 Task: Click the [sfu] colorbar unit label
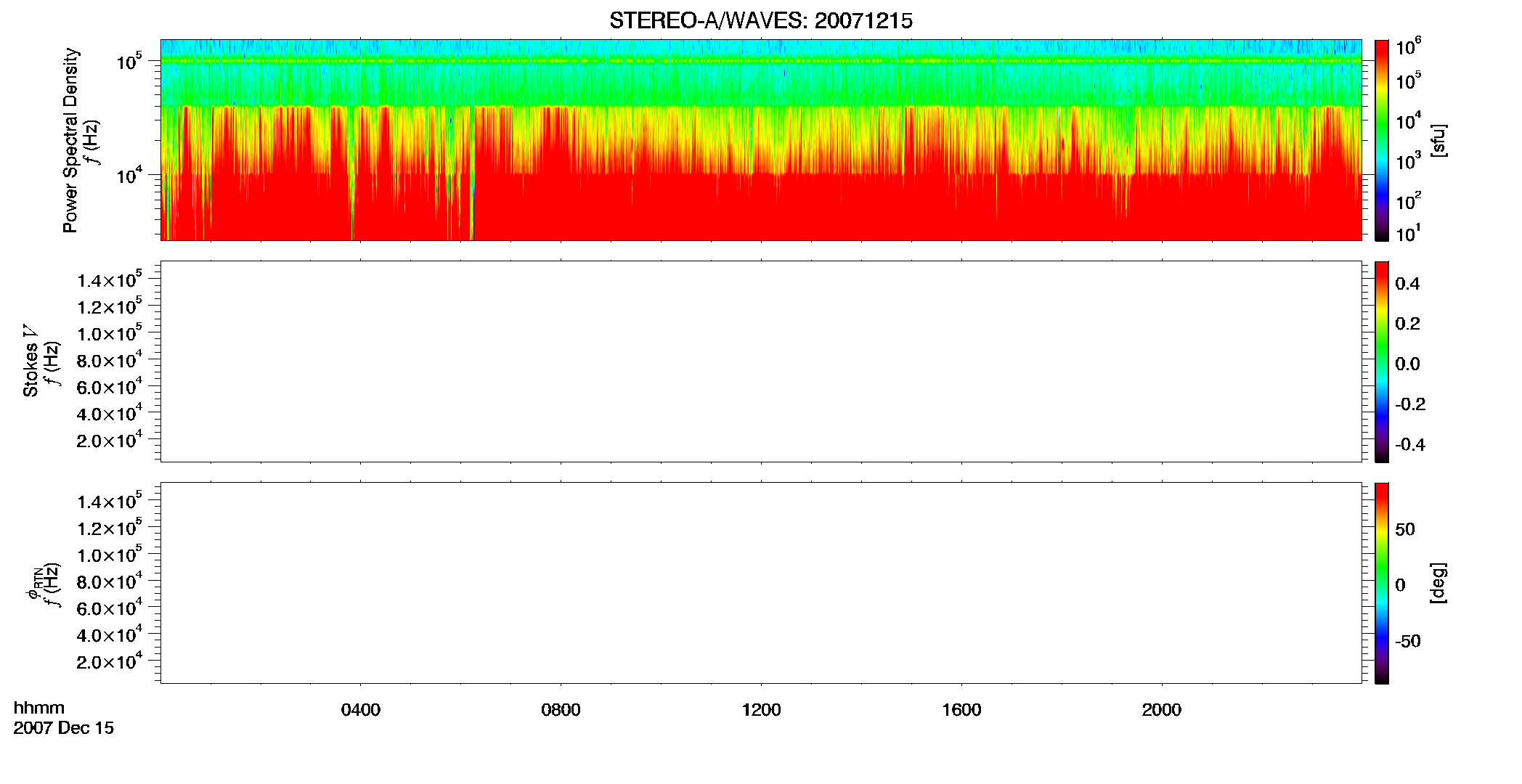1438,140
